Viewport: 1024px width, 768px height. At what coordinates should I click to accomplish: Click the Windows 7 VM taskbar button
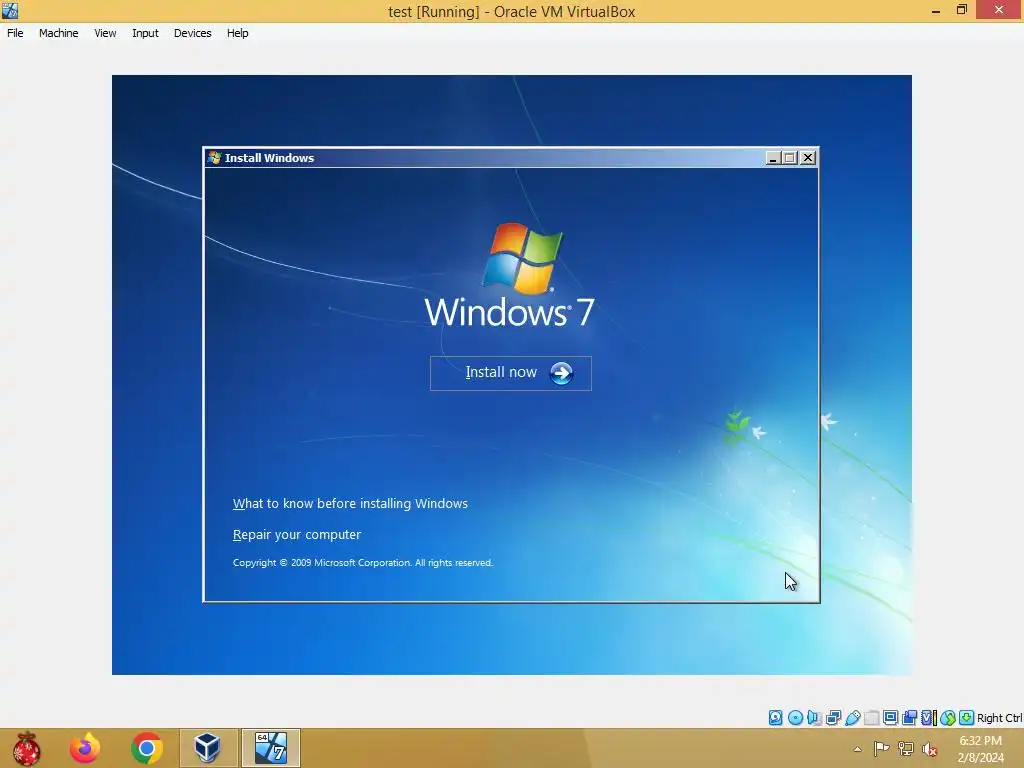[x=270, y=748]
